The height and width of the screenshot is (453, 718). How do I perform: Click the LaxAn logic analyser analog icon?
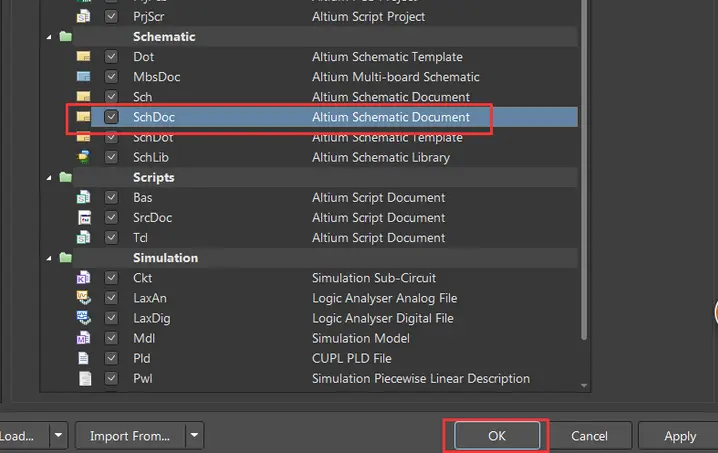(x=83, y=298)
